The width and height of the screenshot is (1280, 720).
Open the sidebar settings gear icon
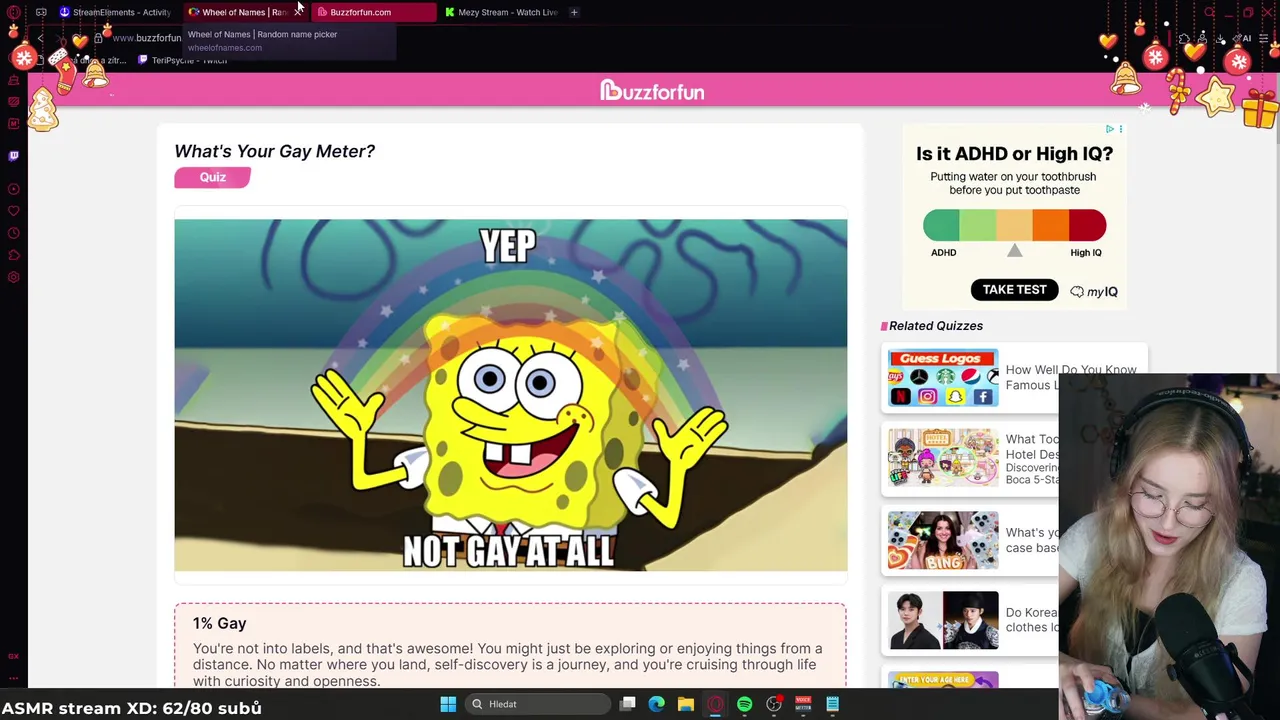tap(14, 277)
